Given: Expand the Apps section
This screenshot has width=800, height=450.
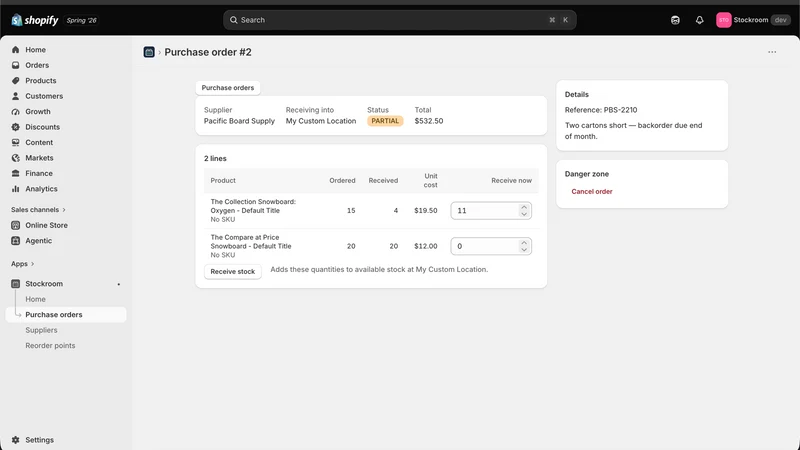Looking at the screenshot, I should pyautogui.click(x=22, y=264).
